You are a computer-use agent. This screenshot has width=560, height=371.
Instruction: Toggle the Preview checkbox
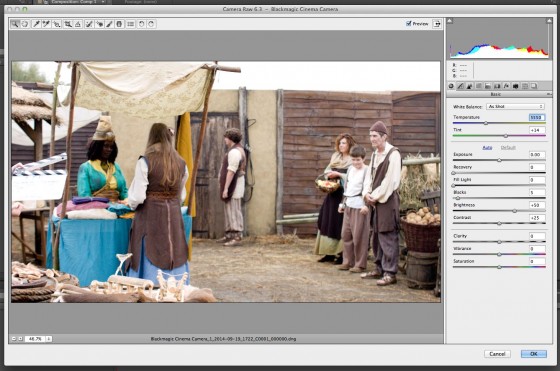pyautogui.click(x=409, y=24)
